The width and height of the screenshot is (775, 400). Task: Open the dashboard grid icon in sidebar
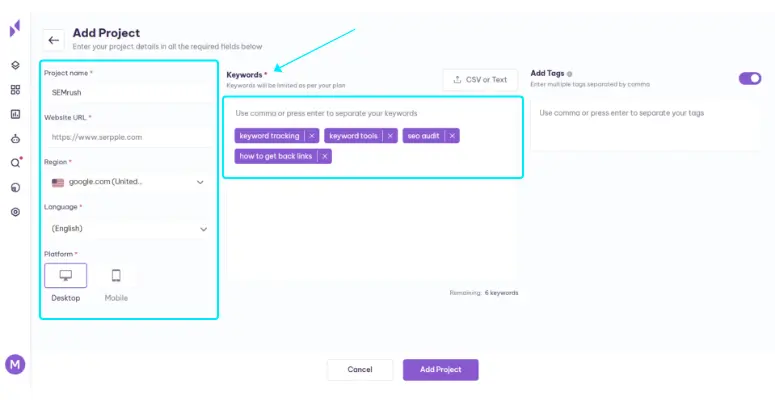15,89
